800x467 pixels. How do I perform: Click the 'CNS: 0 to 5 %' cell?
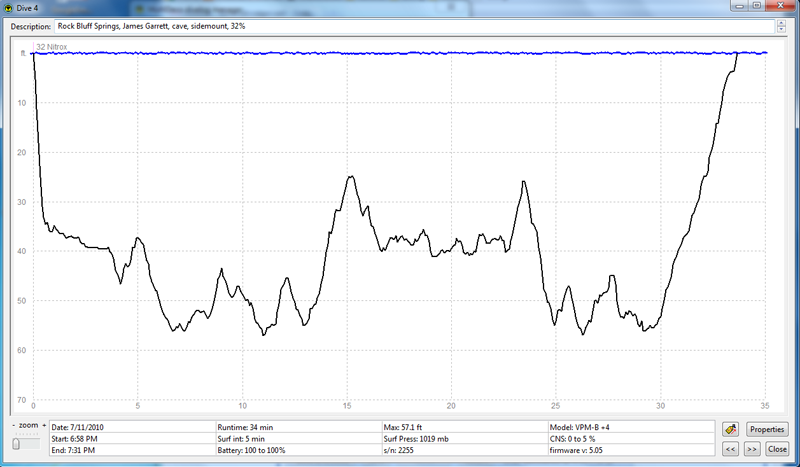[632, 438]
